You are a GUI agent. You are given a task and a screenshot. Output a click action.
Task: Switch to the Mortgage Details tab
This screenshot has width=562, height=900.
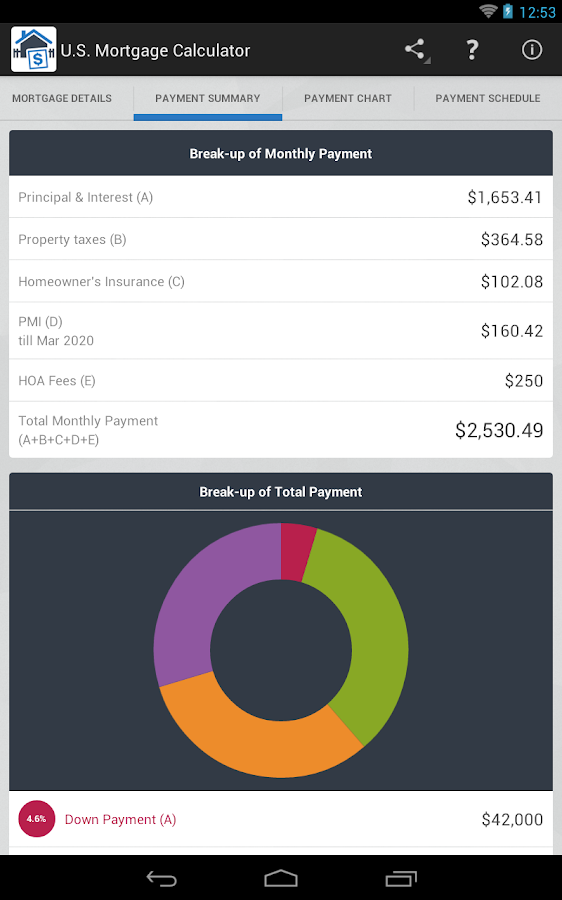coord(62,98)
